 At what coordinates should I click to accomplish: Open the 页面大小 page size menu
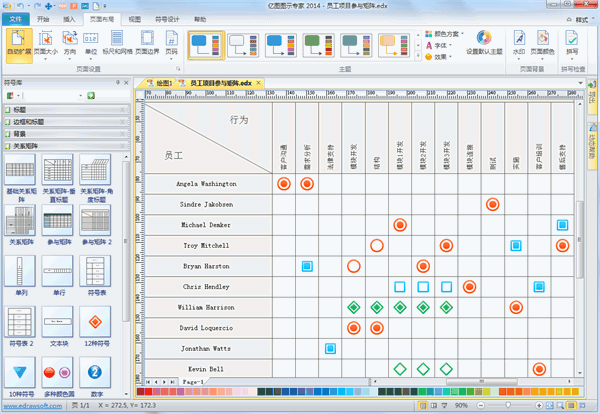click(x=46, y=46)
